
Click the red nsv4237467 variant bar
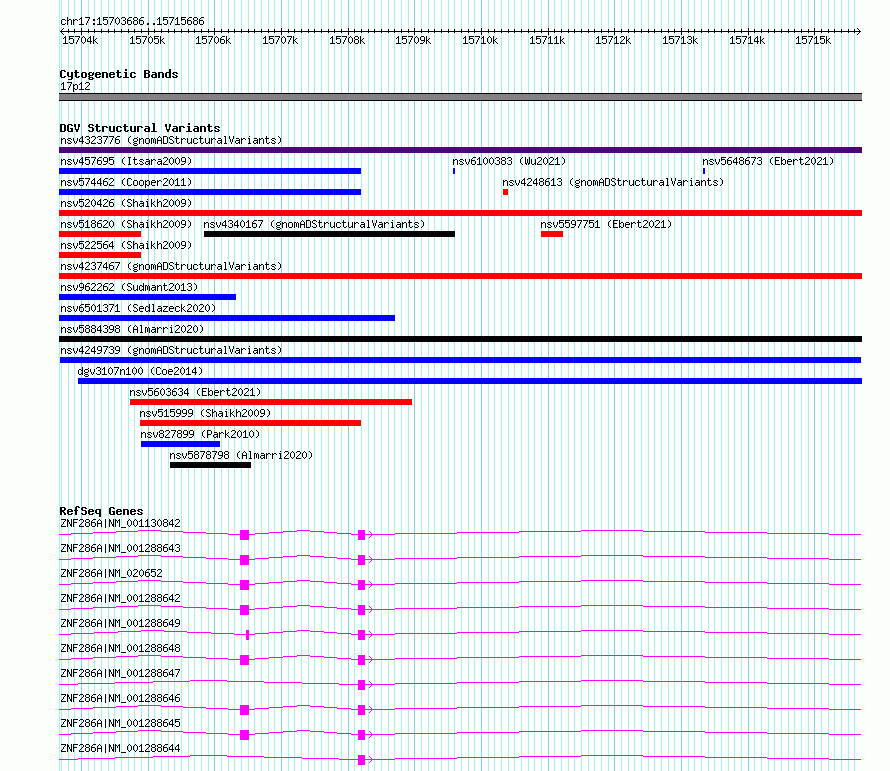[460, 276]
